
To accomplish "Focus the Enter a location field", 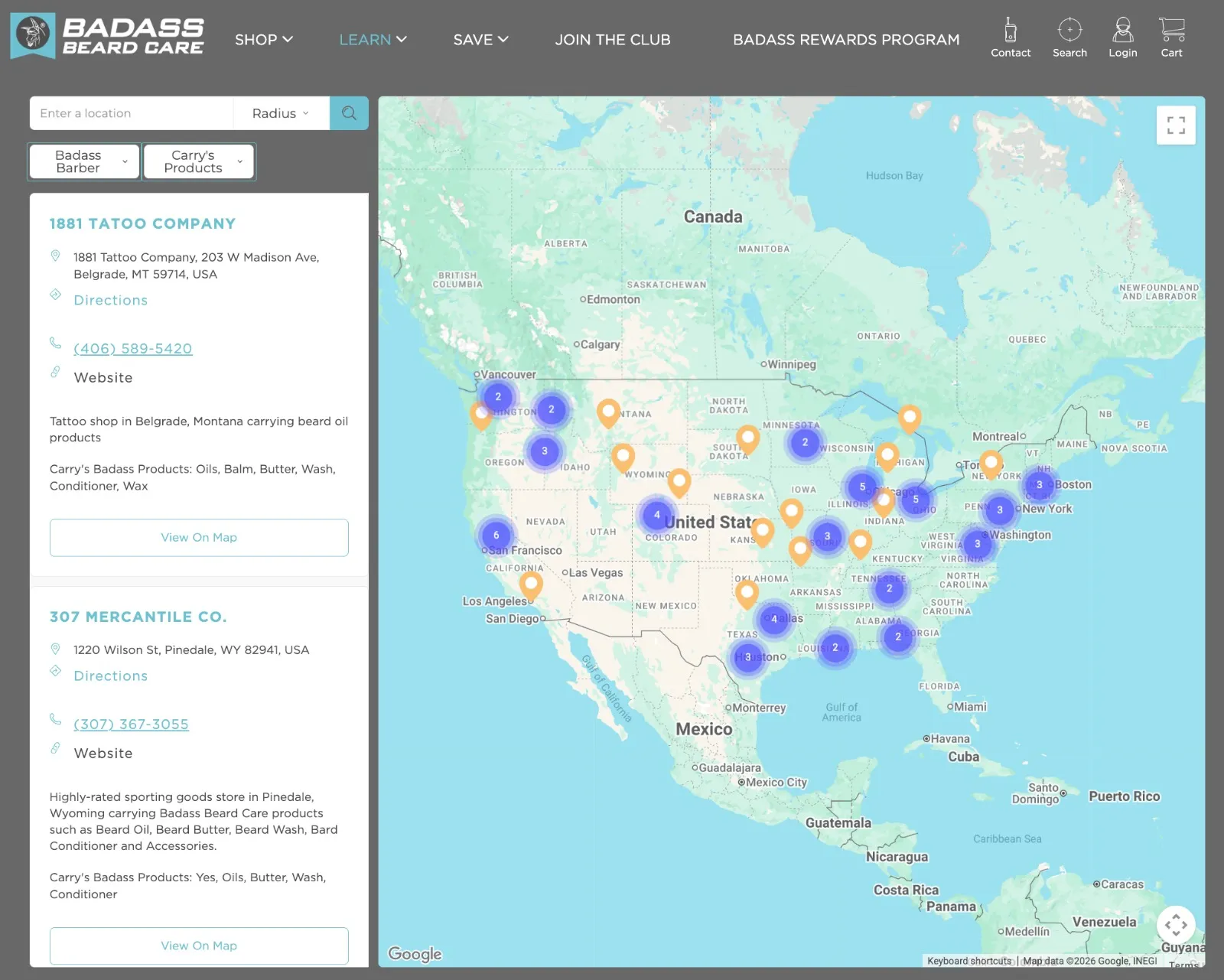I will coord(132,113).
